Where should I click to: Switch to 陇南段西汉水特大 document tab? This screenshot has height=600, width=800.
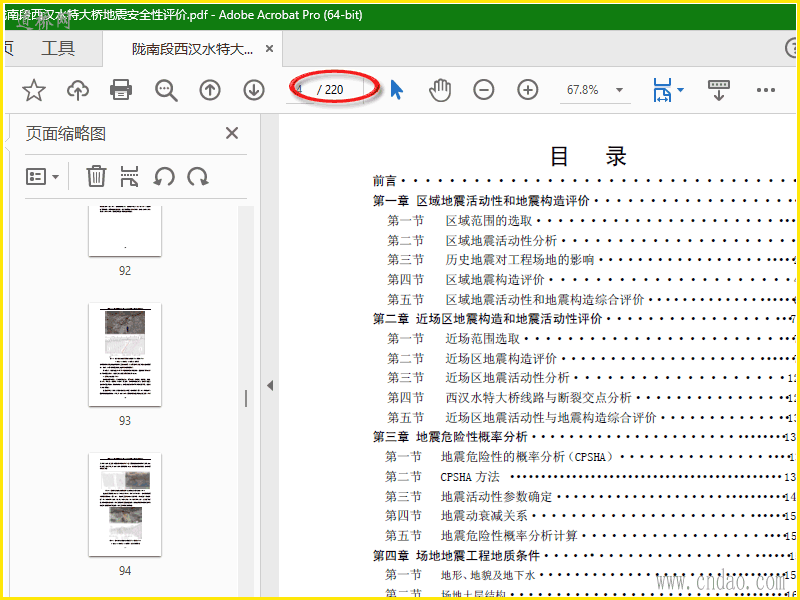192,49
